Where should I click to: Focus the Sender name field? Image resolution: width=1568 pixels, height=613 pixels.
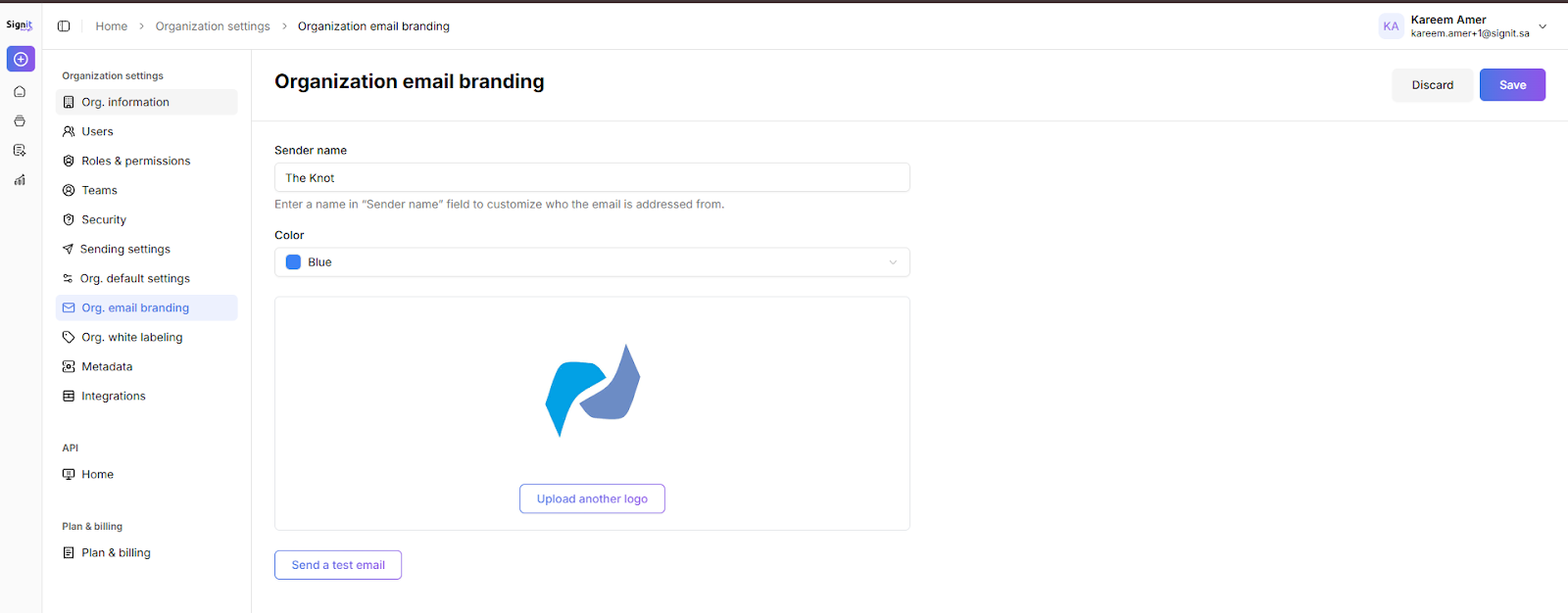tap(592, 177)
